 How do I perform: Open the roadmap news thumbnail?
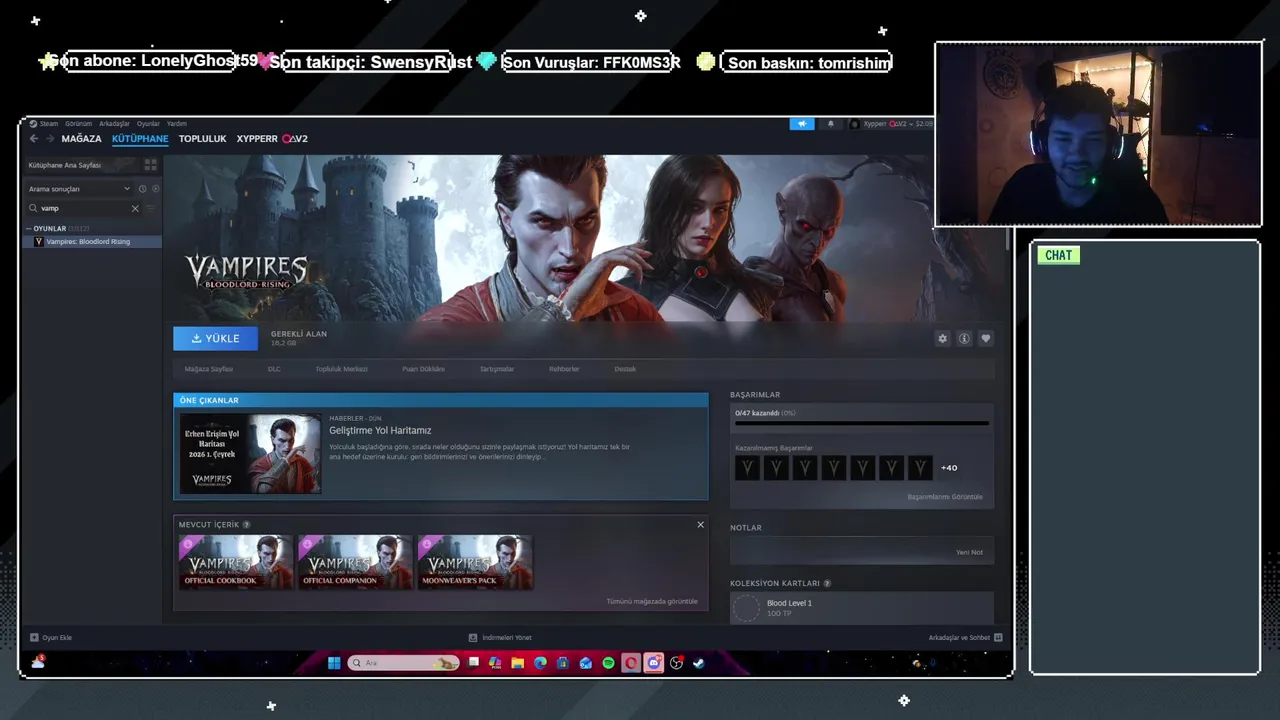[250, 454]
